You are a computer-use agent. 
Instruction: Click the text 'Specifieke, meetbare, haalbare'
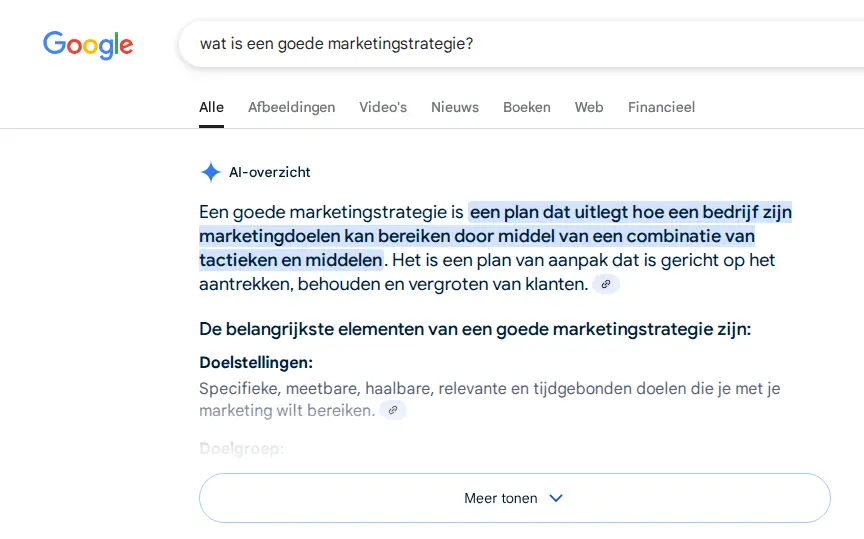(x=316, y=389)
